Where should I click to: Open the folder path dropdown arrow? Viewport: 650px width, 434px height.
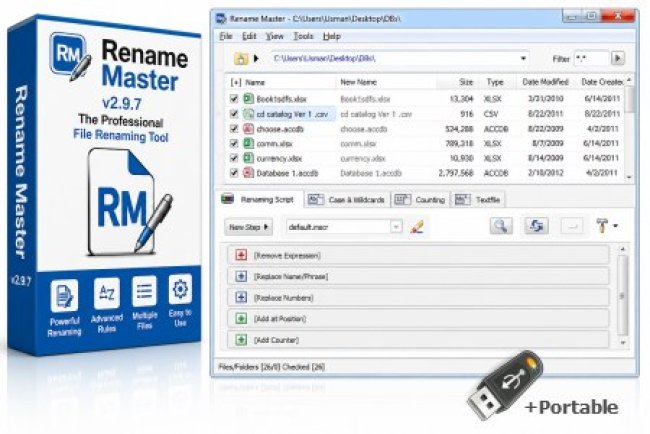[523, 58]
